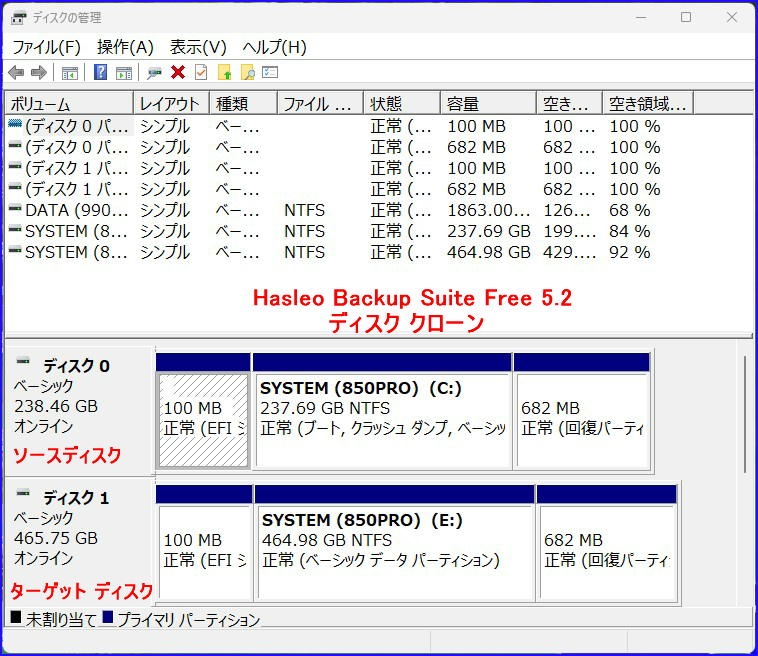Select Disk 0 682 MB recovery partition block
Screen dimensions: 758x656
click(582, 411)
